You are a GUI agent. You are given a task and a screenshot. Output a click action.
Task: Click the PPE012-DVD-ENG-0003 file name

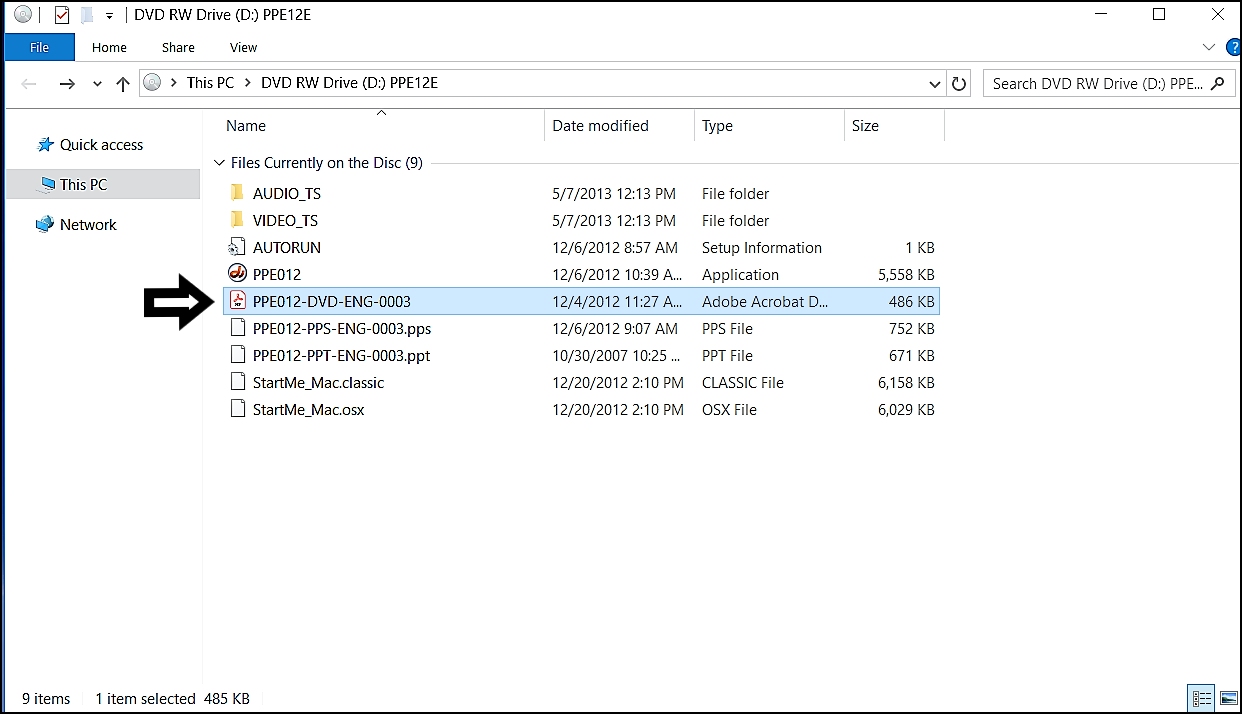[x=332, y=302]
